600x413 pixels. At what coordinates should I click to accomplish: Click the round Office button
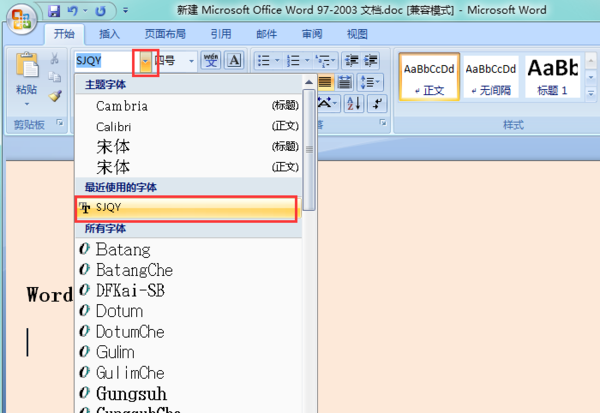[x=21, y=19]
